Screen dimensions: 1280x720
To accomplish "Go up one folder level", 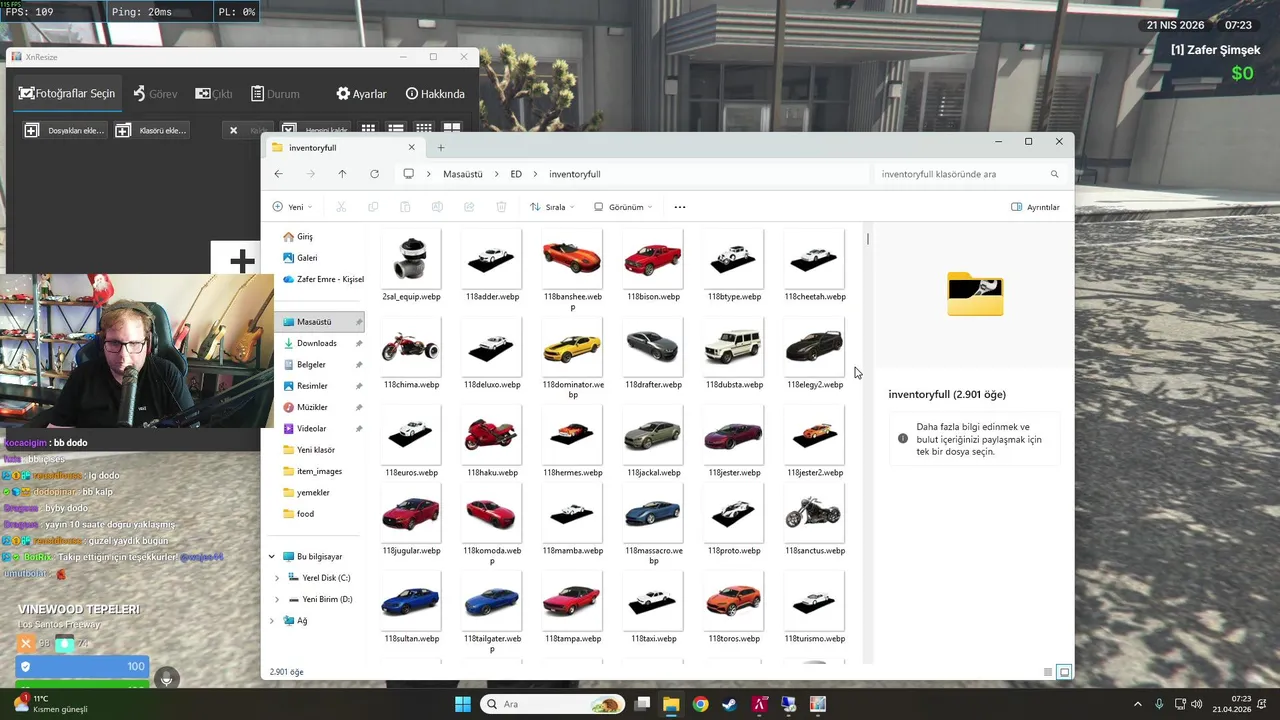I will [x=342, y=174].
